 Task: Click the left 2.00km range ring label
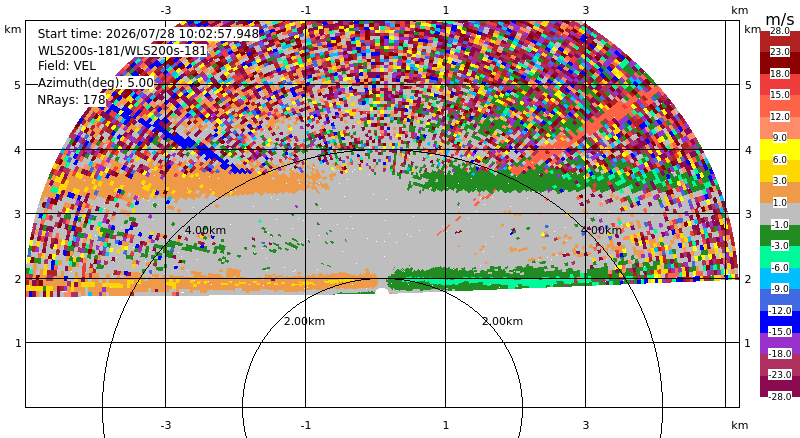304,321
